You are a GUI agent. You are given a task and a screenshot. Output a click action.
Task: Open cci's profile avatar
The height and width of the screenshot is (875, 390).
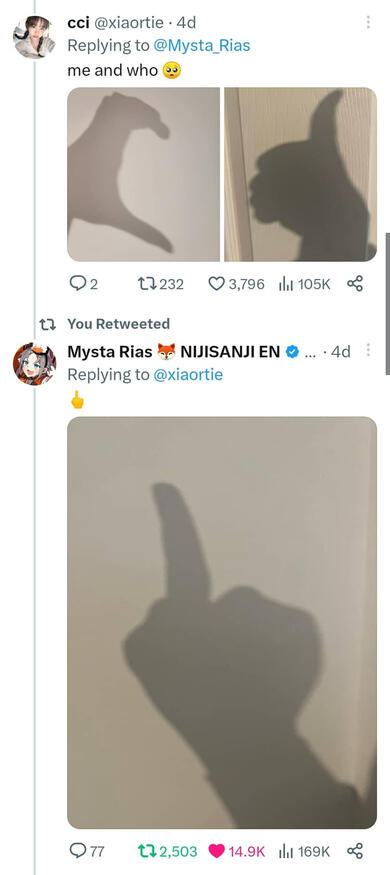34,36
